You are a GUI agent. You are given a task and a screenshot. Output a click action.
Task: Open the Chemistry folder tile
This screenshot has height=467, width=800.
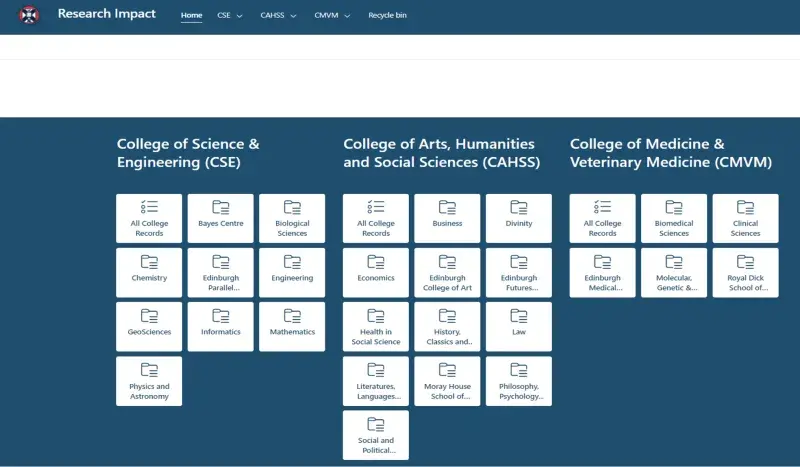click(x=149, y=273)
